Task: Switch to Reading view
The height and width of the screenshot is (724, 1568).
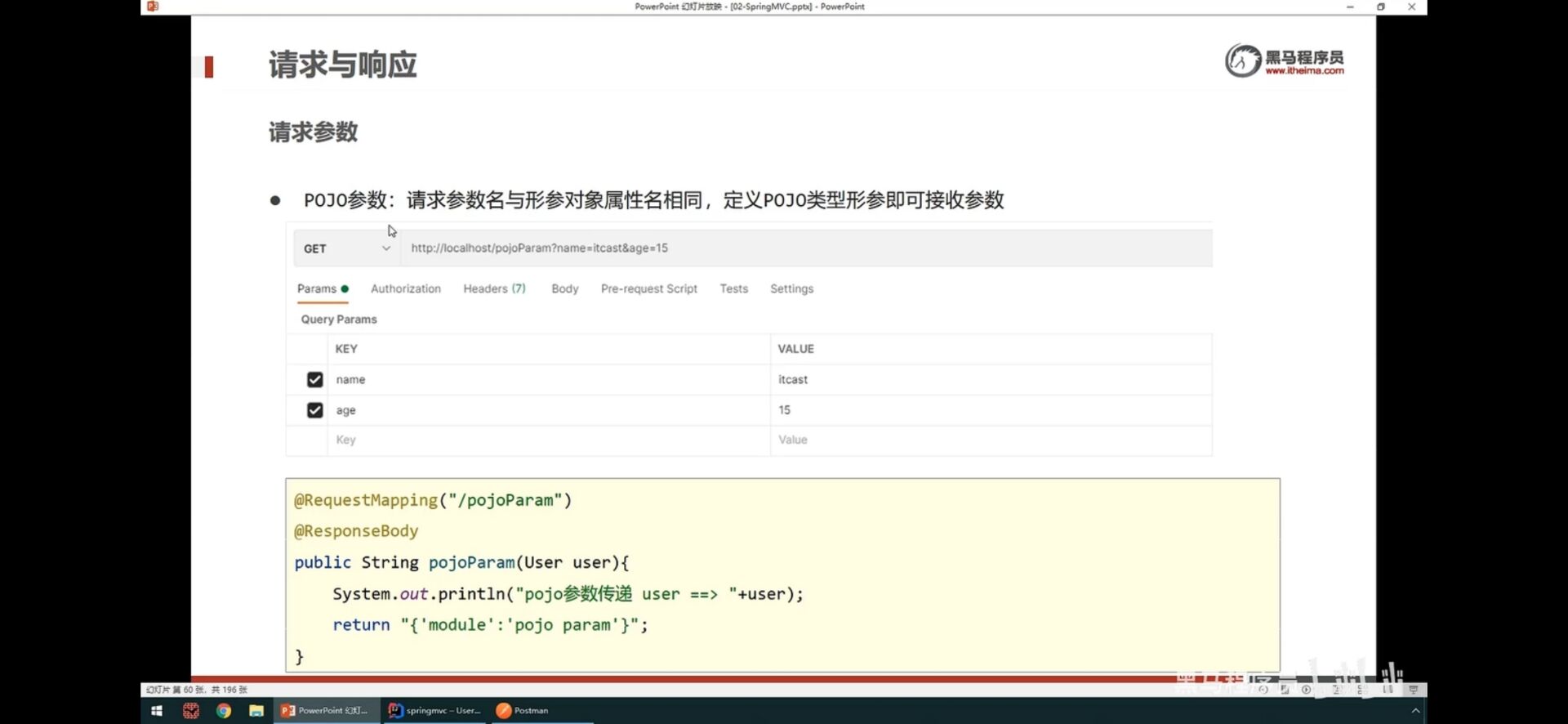Action: [1388, 690]
